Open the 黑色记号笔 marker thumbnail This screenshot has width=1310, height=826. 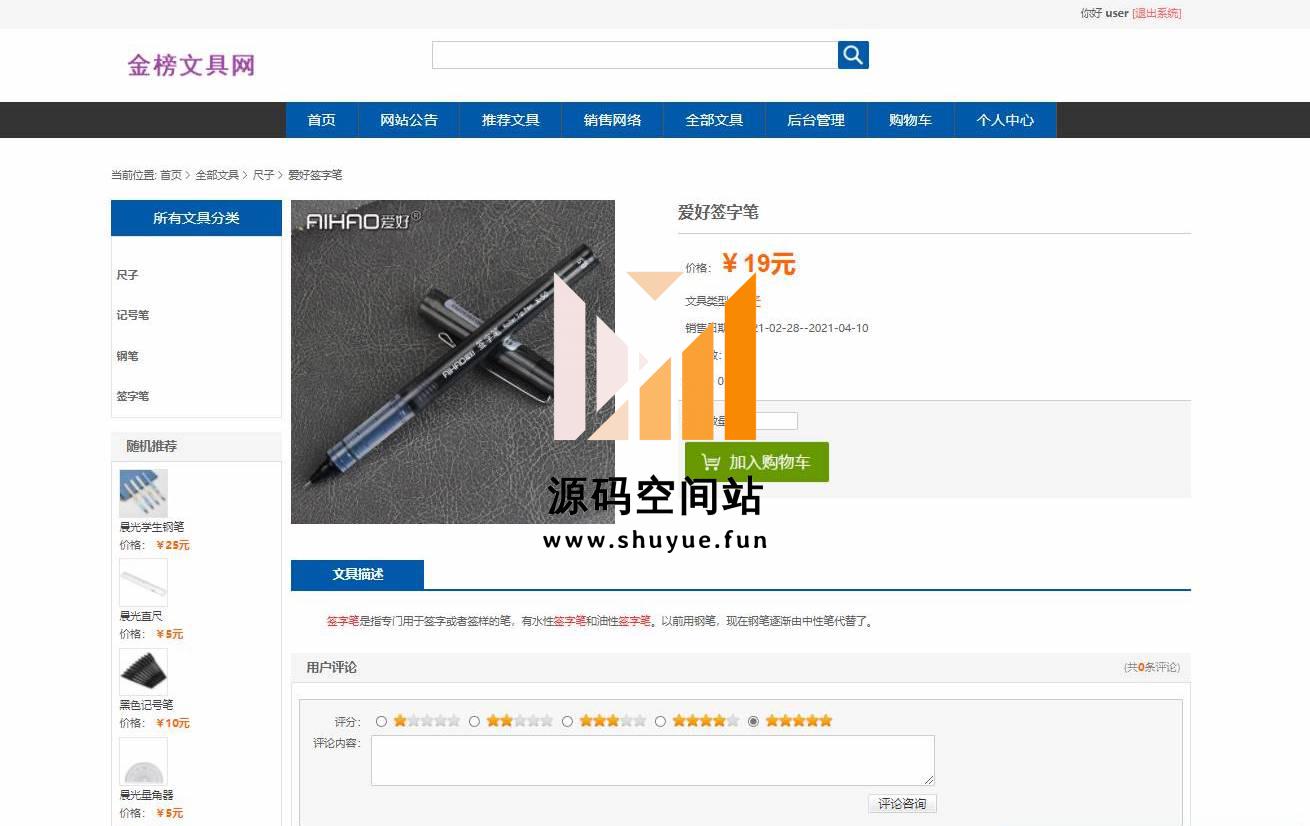click(143, 671)
